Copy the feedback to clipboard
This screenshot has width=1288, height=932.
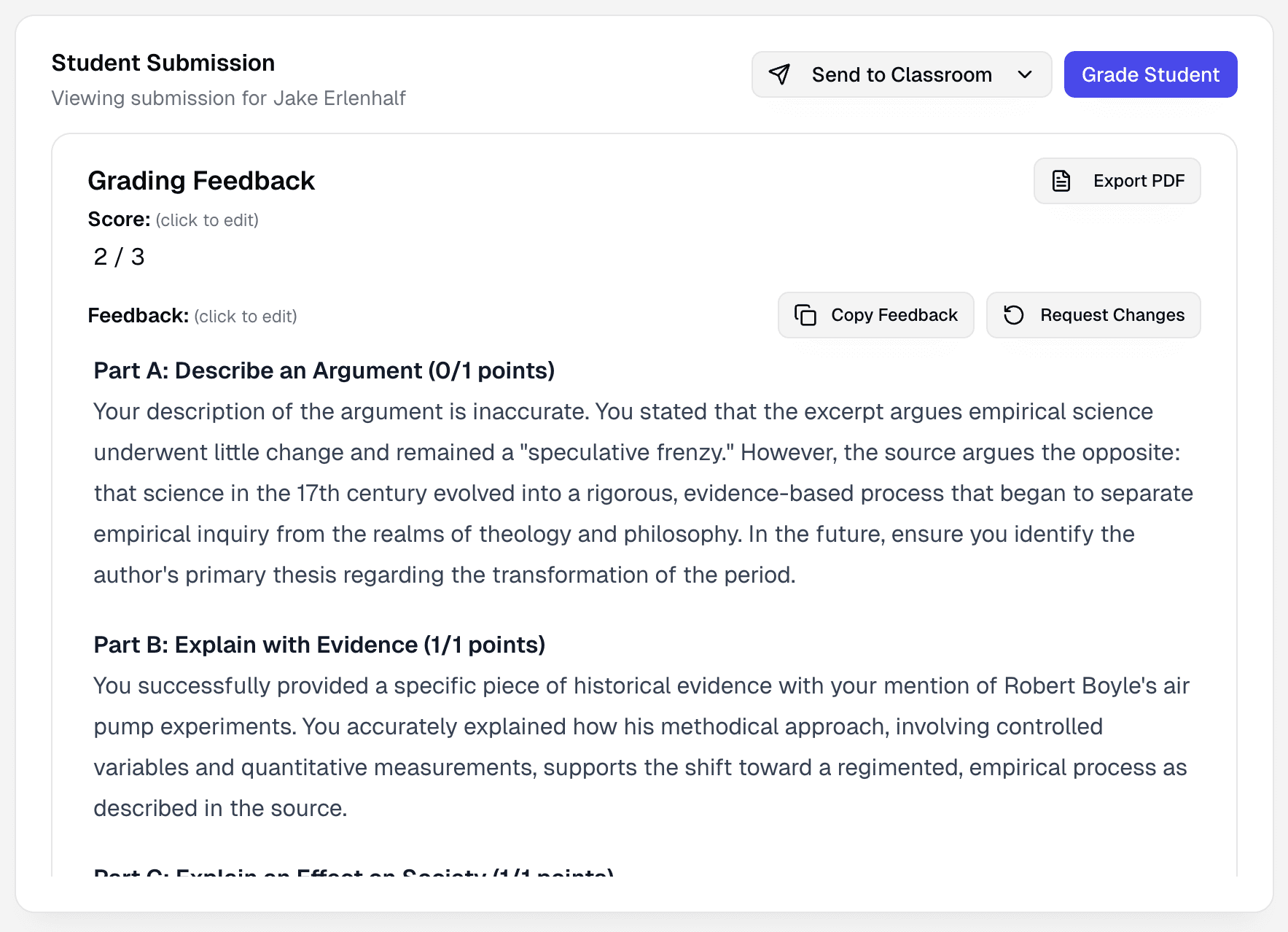click(875, 315)
